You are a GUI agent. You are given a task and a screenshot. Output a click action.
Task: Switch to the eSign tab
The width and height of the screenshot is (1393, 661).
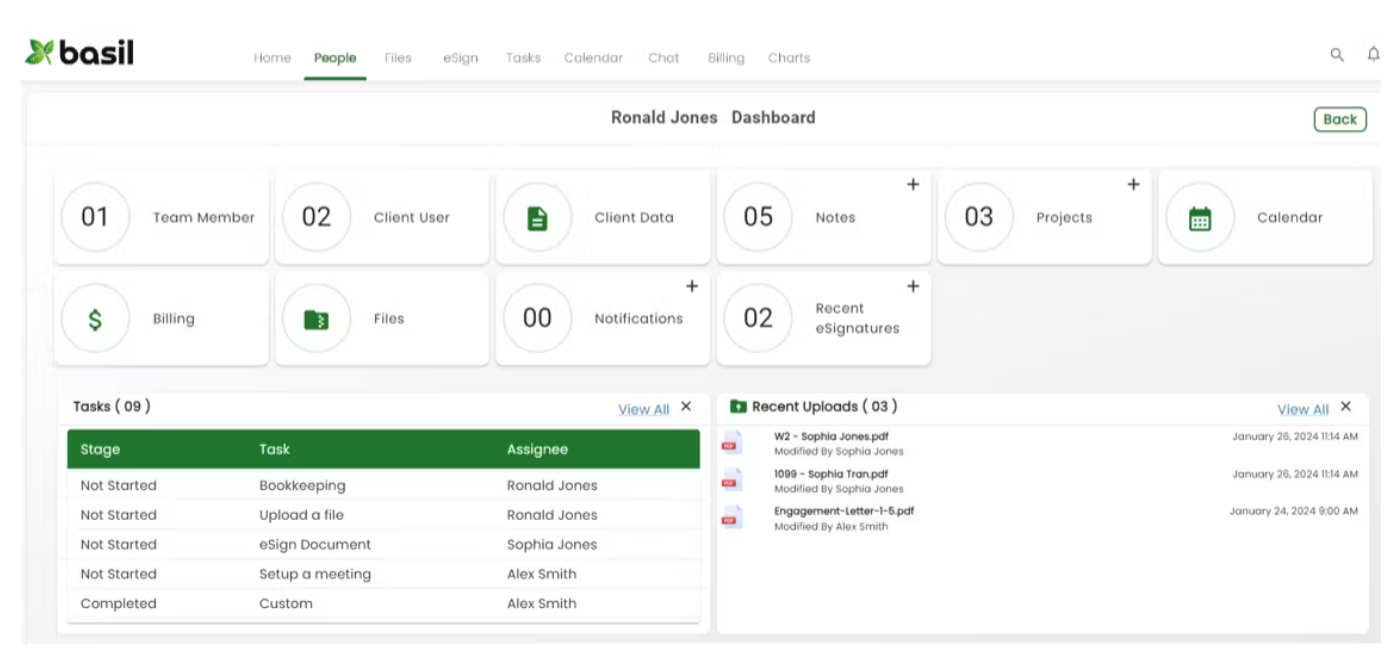(460, 58)
